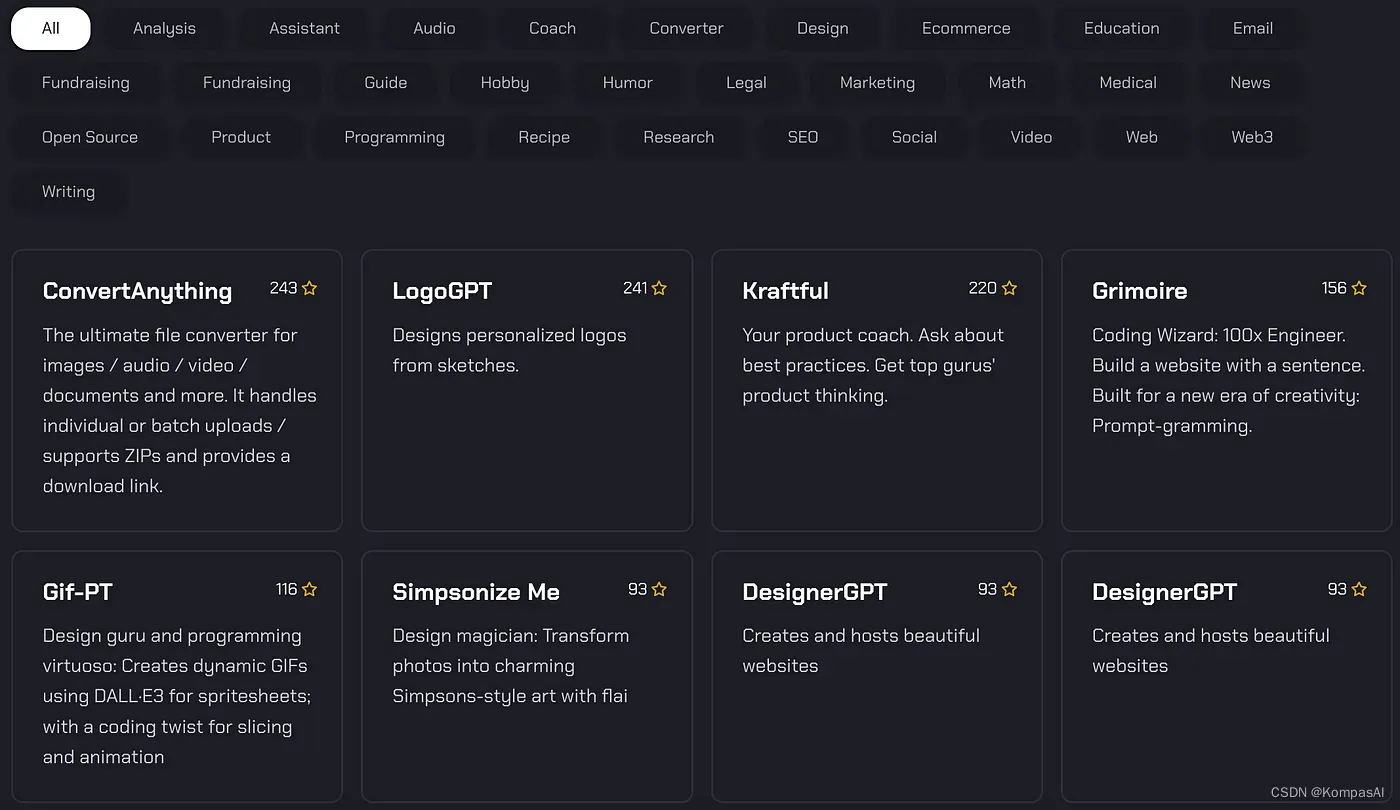This screenshot has width=1400, height=810.
Task: Click description "Your product coach. Ask about"
Action: coord(873,335)
